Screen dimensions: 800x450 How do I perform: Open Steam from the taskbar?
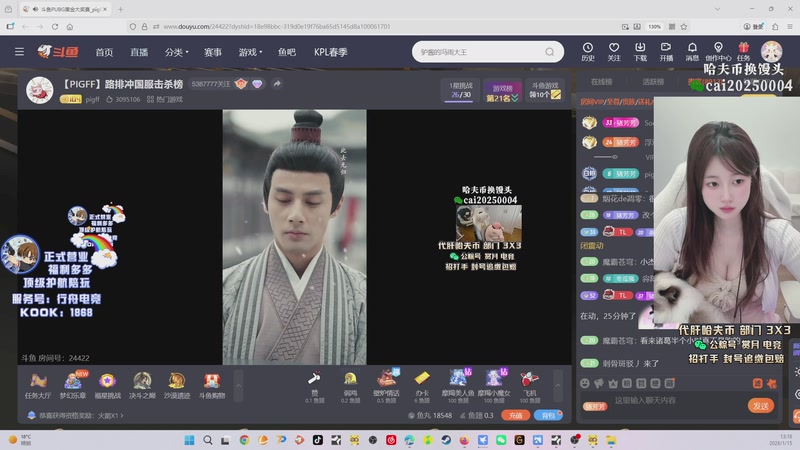(x=446, y=440)
